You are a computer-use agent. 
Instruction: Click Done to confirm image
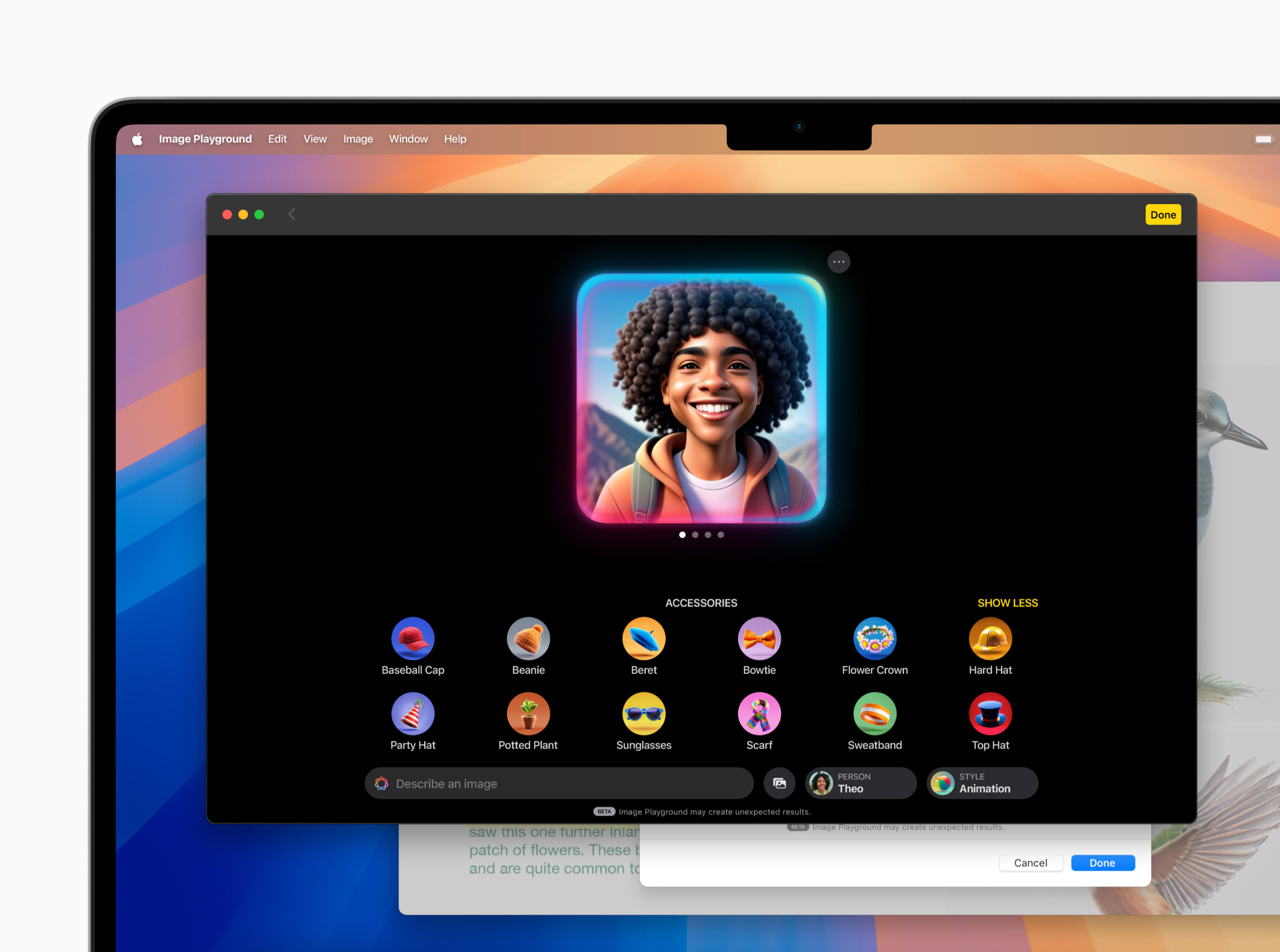tap(1163, 214)
